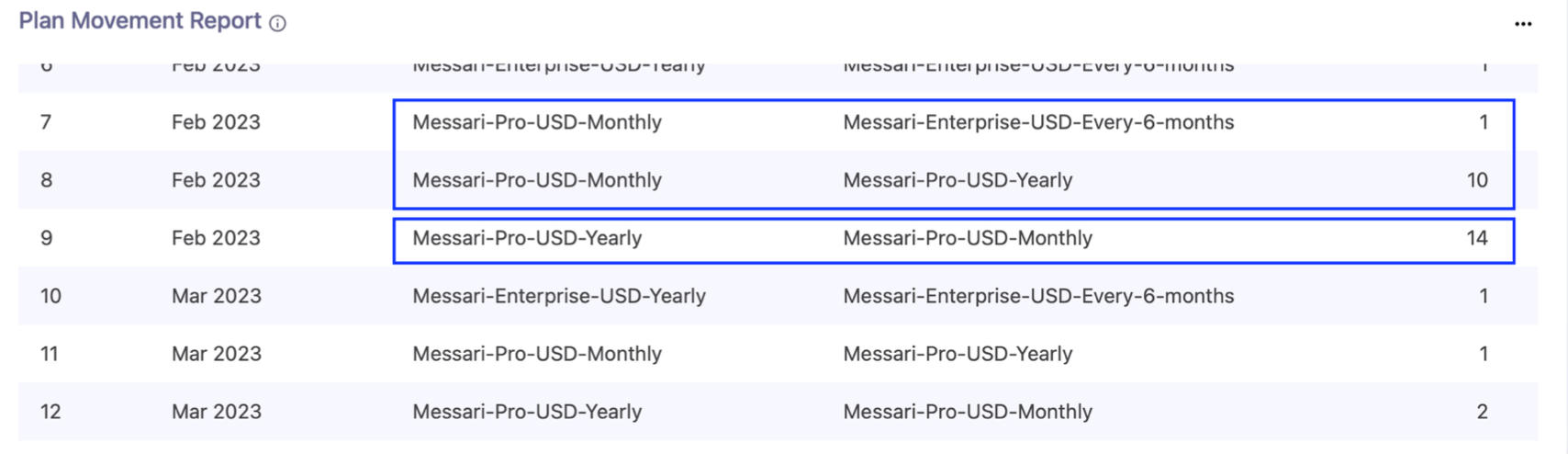Click the info icon beside Plan Movement Report
The image size is (1568, 454).
[x=277, y=23]
